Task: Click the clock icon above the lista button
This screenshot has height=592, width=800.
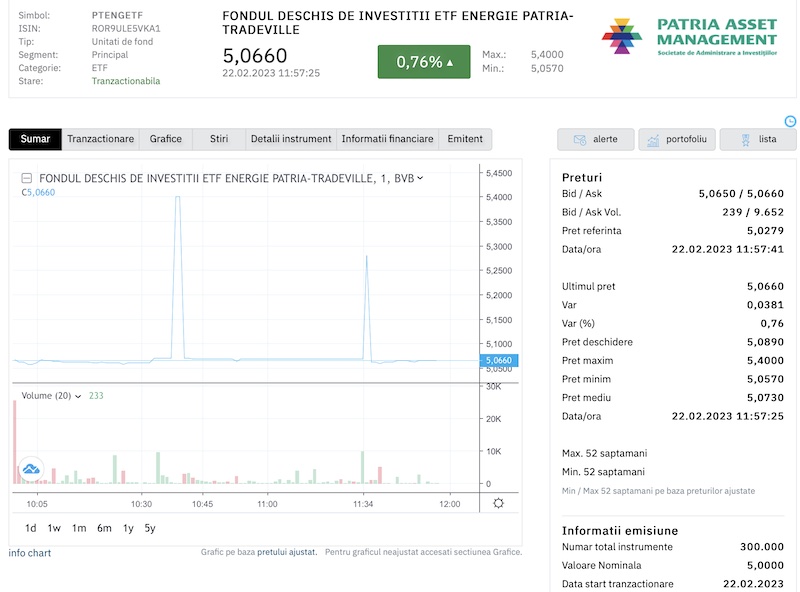Action: [x=790, y=121]
